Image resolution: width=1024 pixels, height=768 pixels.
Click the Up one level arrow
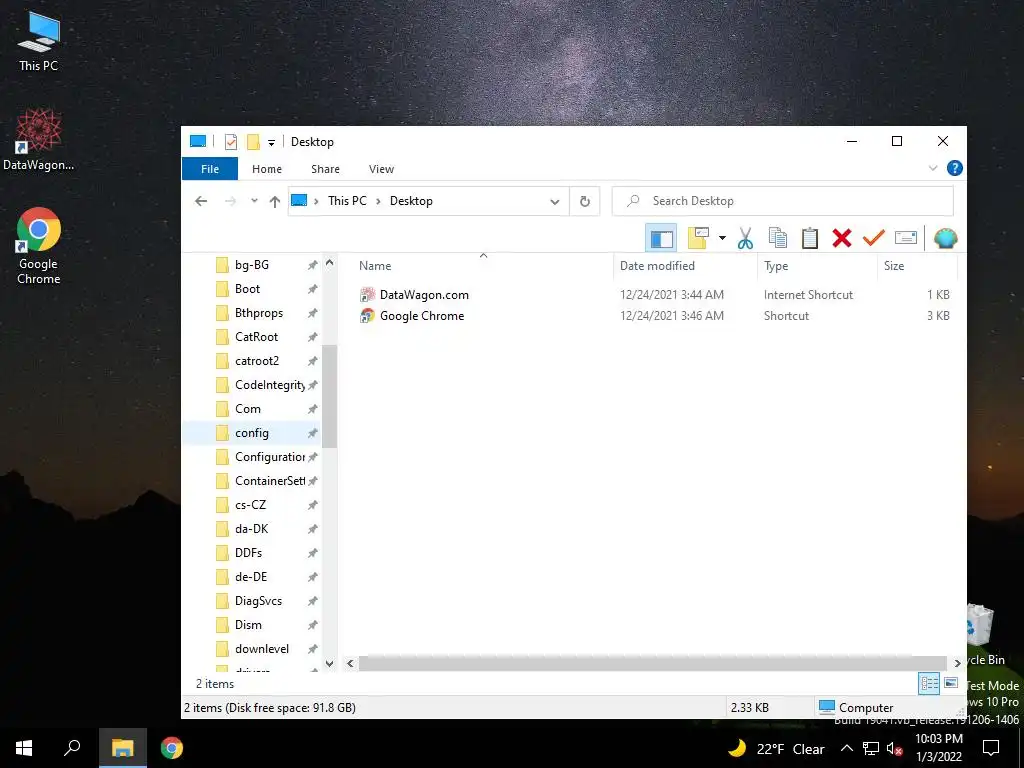pyautogui.click(x=275, y=201)
